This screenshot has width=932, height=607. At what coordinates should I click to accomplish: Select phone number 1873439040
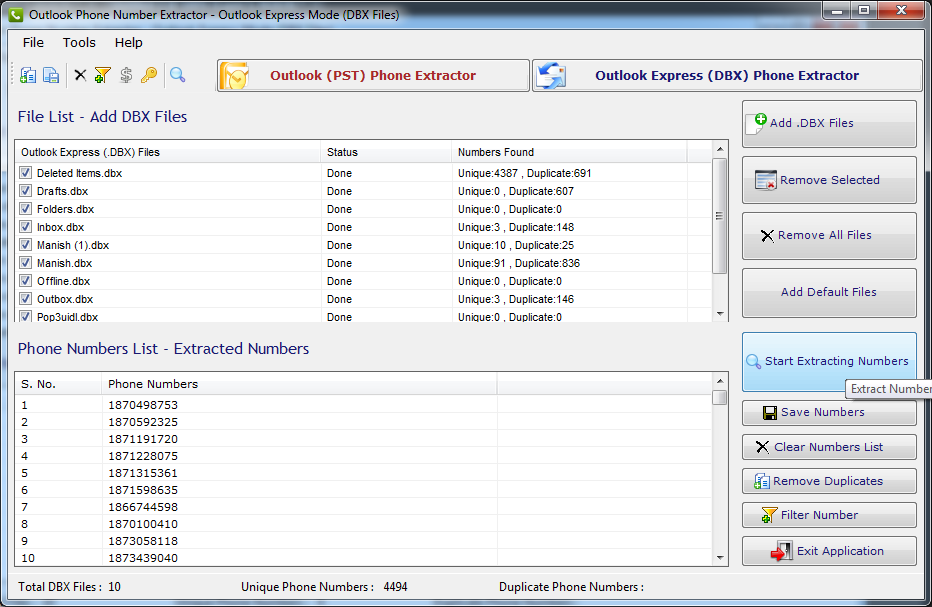143,558
